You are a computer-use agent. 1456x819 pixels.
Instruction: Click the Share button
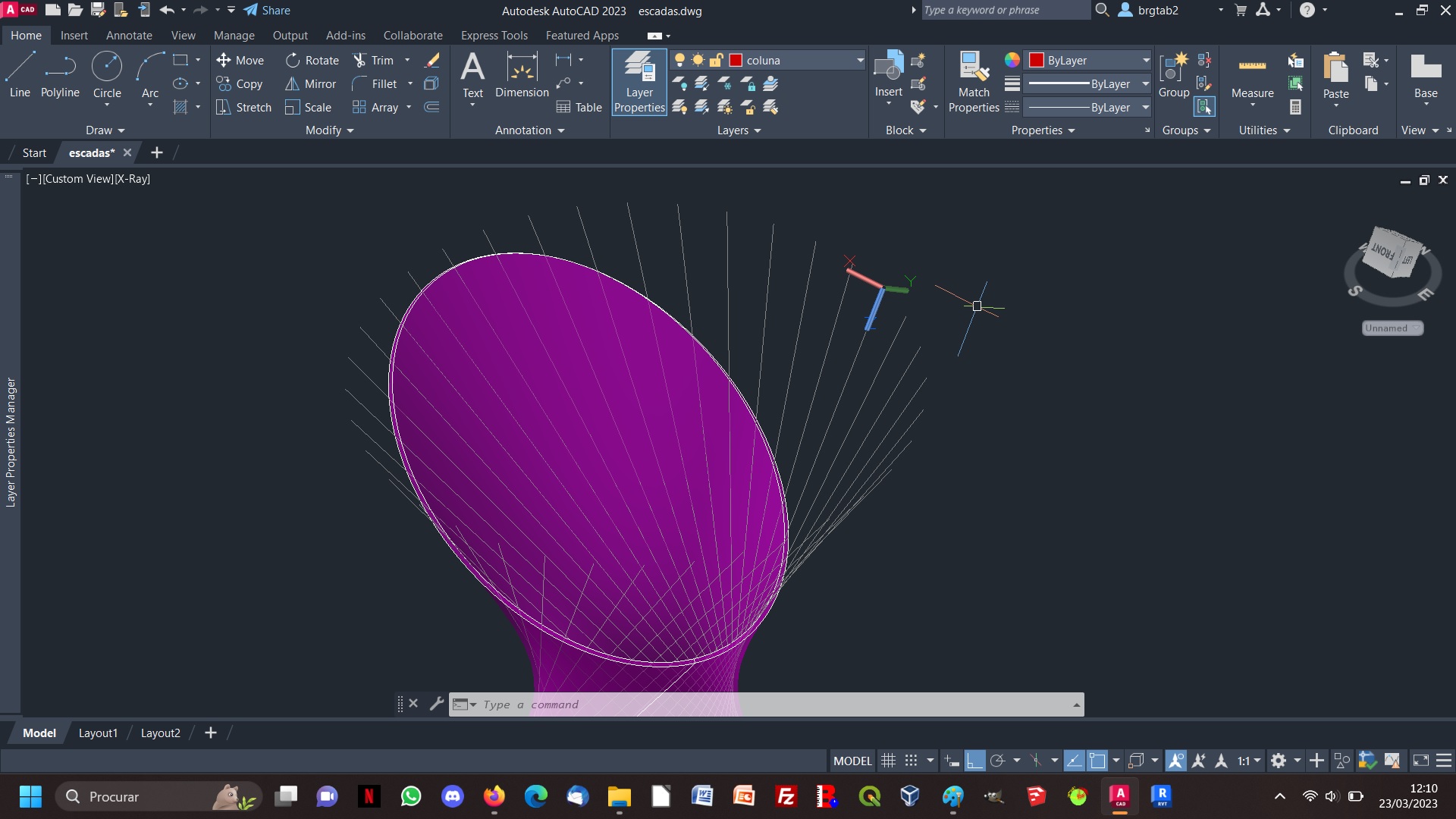(x=267, y=10)
